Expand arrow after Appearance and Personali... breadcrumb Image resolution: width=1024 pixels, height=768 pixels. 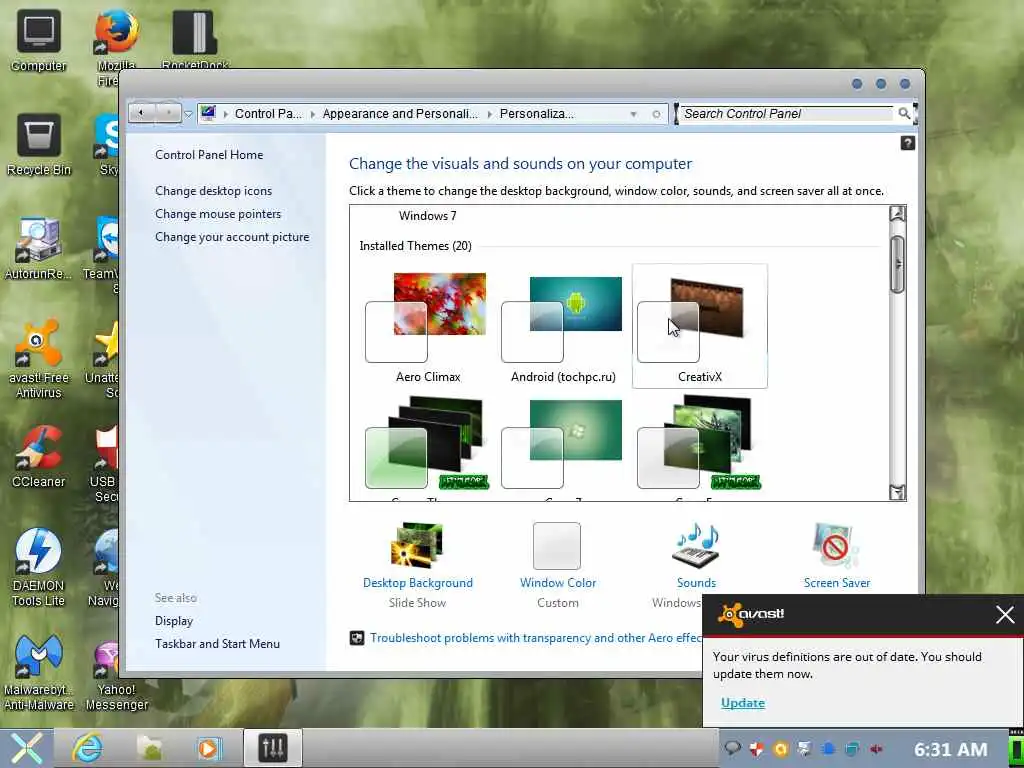490,114
